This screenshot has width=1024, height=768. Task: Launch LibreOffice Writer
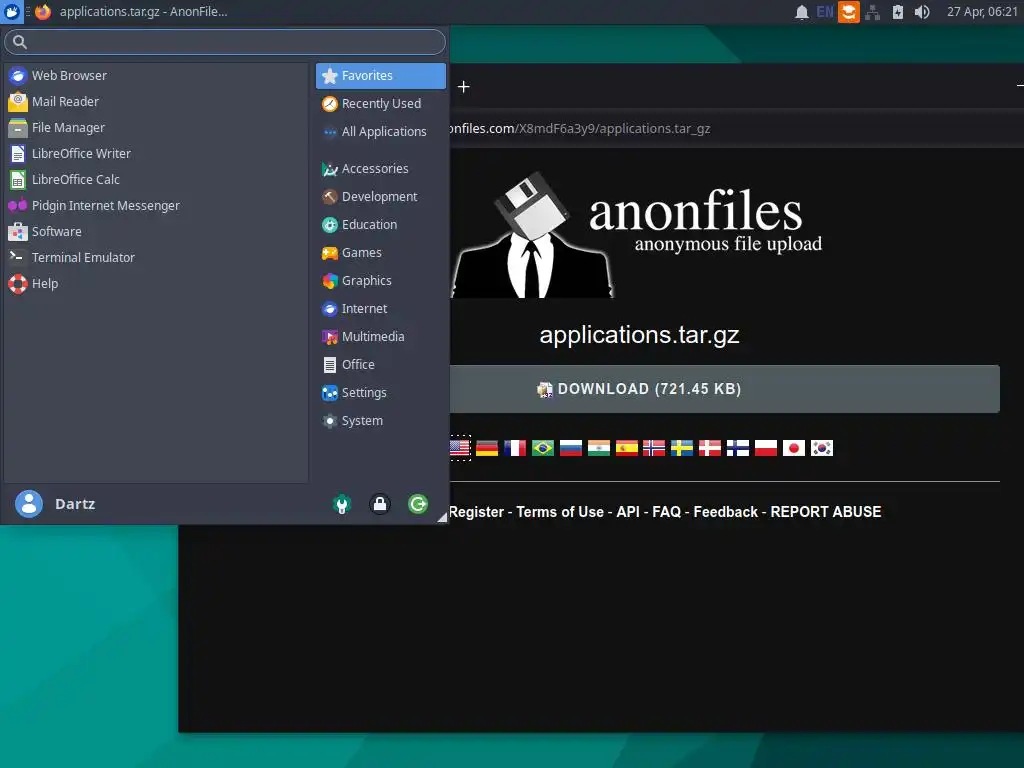[155, 153]
